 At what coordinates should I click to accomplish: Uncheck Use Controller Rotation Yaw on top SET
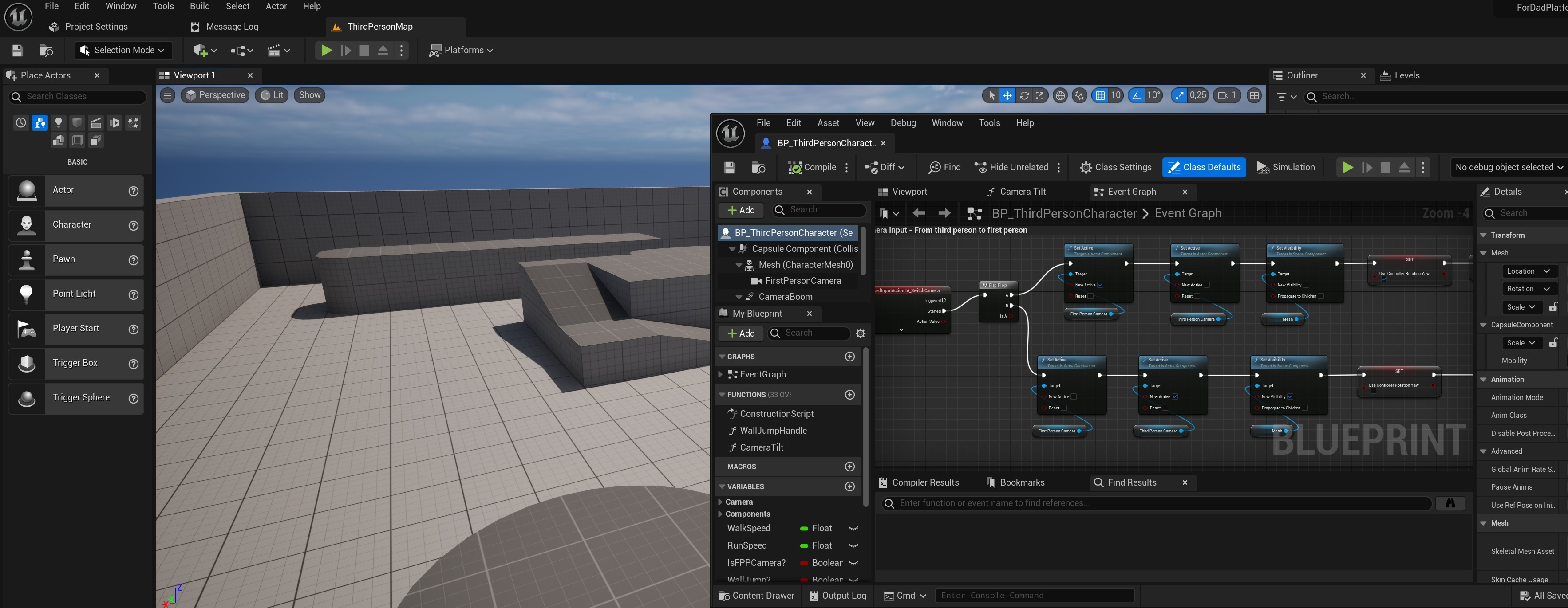tap(1383, 280)
